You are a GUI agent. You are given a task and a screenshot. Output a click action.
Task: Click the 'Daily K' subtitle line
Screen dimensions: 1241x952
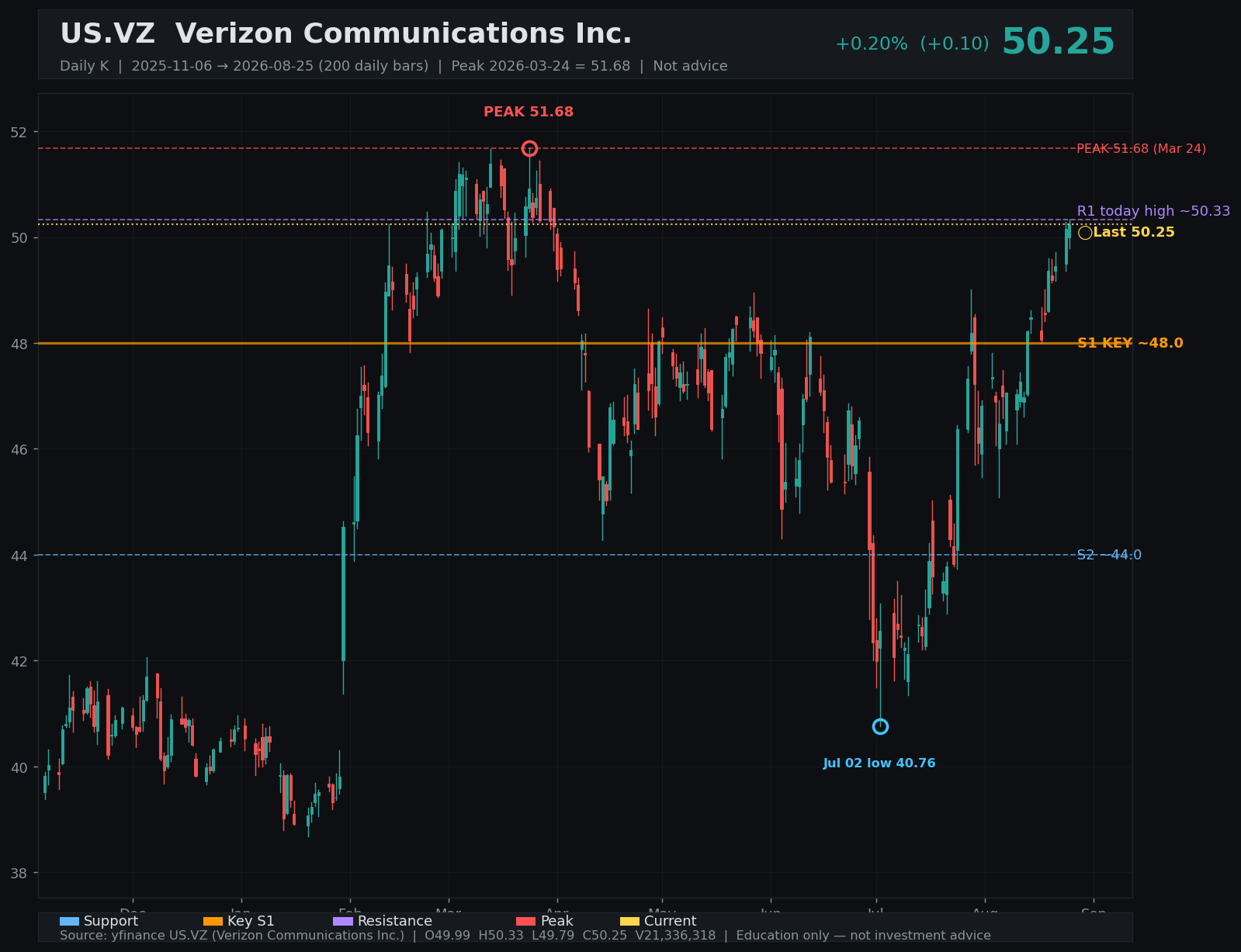pos(393,66)
